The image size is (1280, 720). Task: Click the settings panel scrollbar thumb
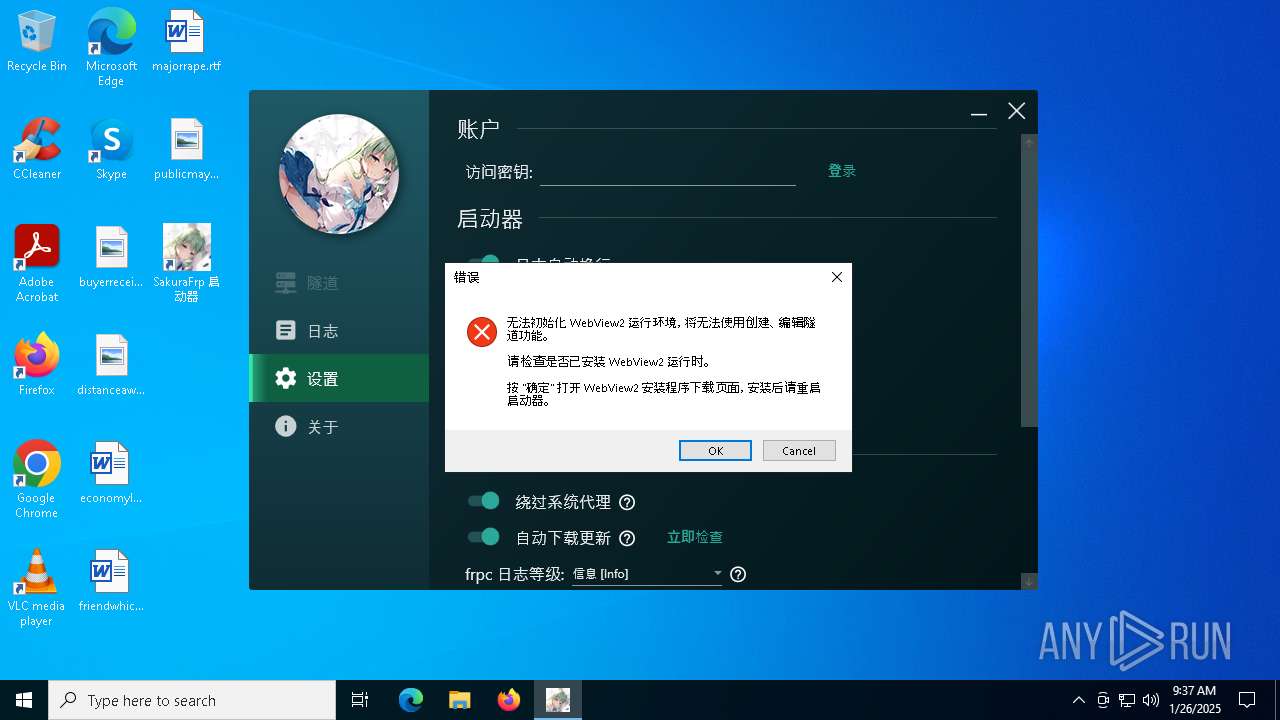1029,289
